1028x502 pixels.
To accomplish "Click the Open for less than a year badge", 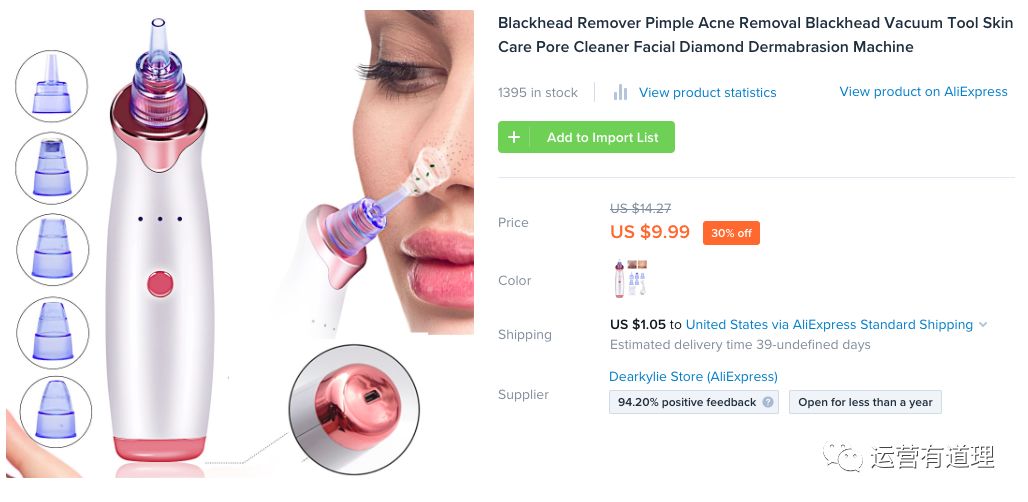I will pyautogui.click(x=865, y=402).
